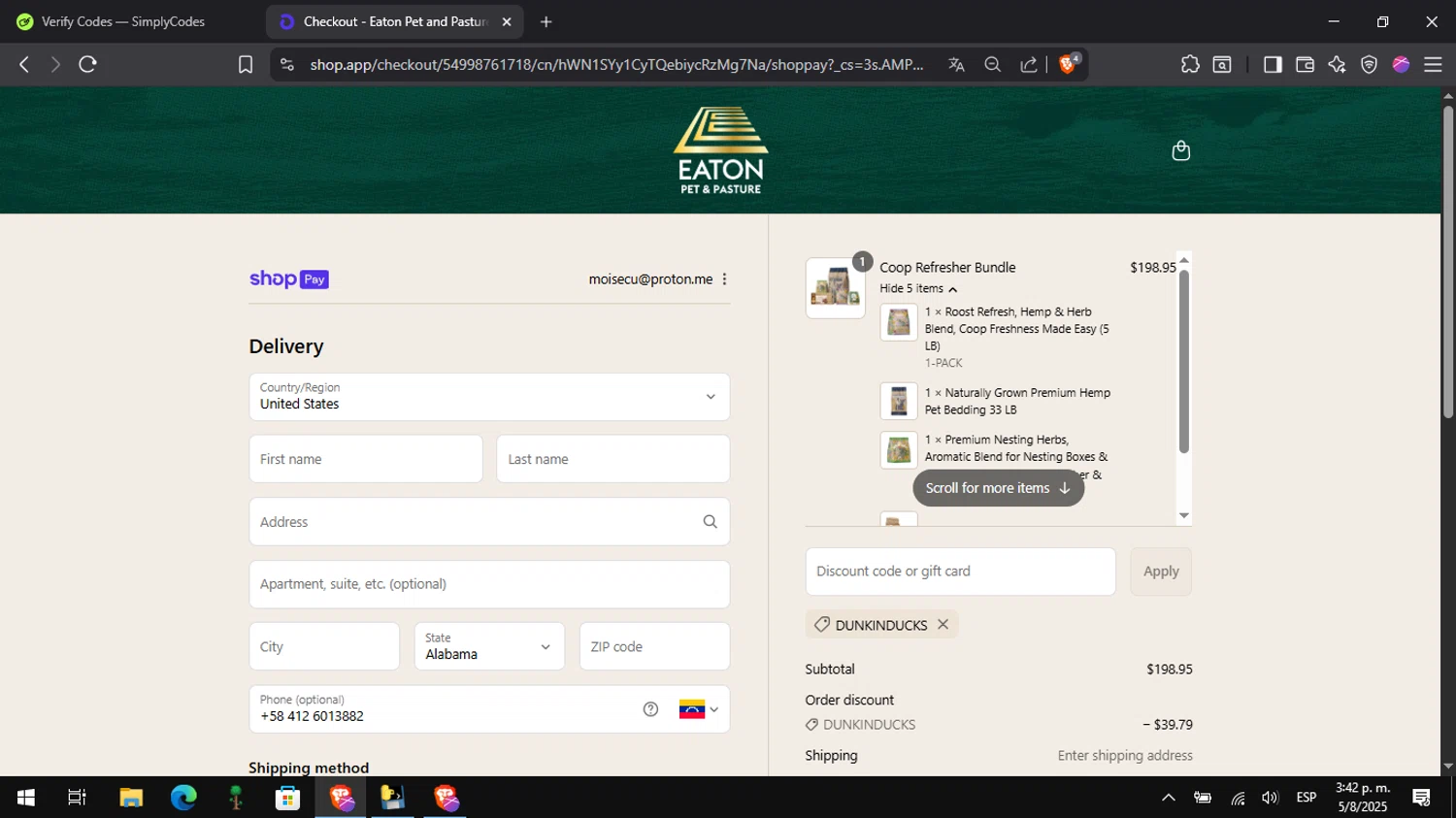Click the ZIP code field

click(654, 646)
